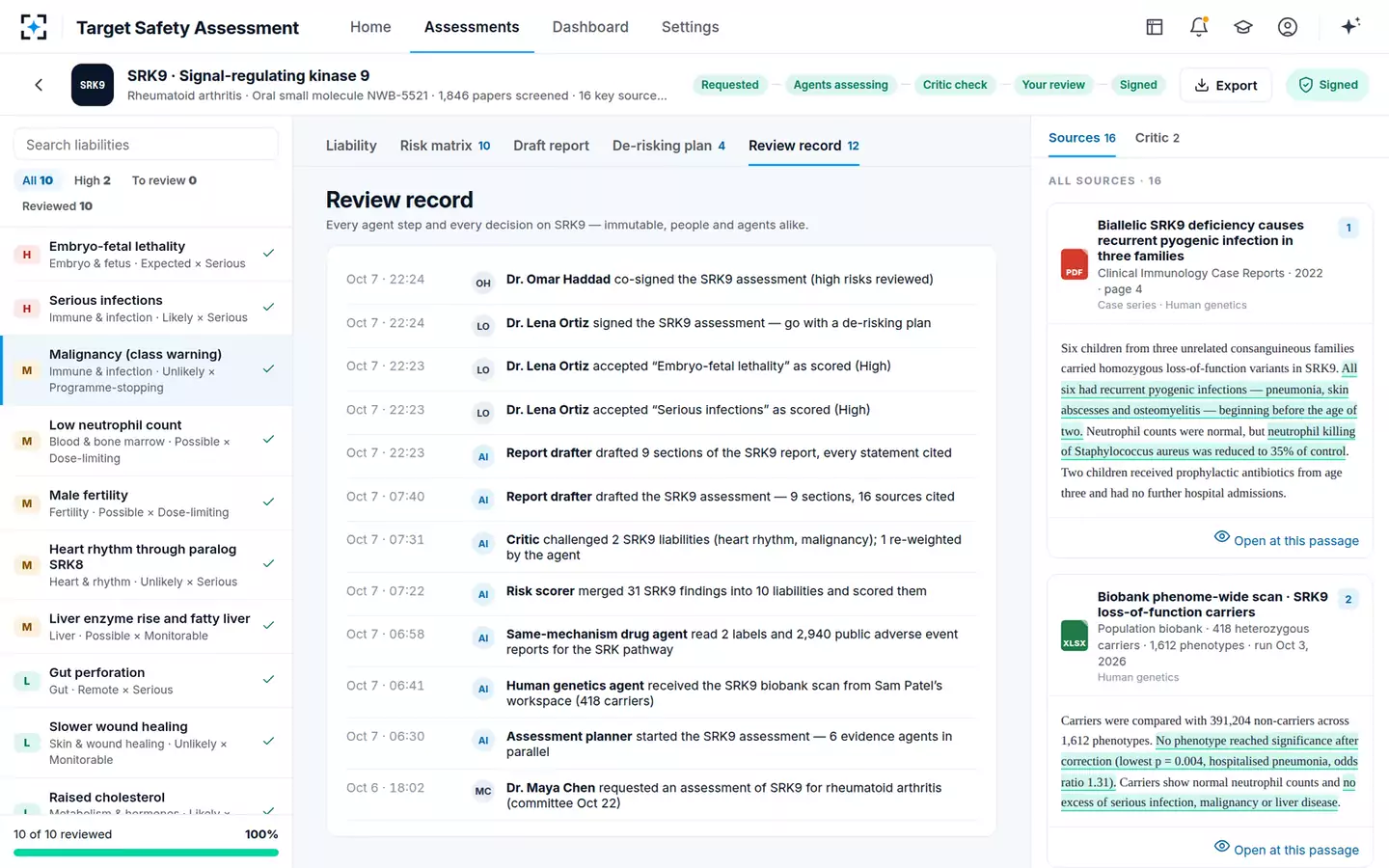Image resolution: width=1389 pixels, height=868 pixels.
Task: Open the Dashboard menu item
Action: point(590,27)
